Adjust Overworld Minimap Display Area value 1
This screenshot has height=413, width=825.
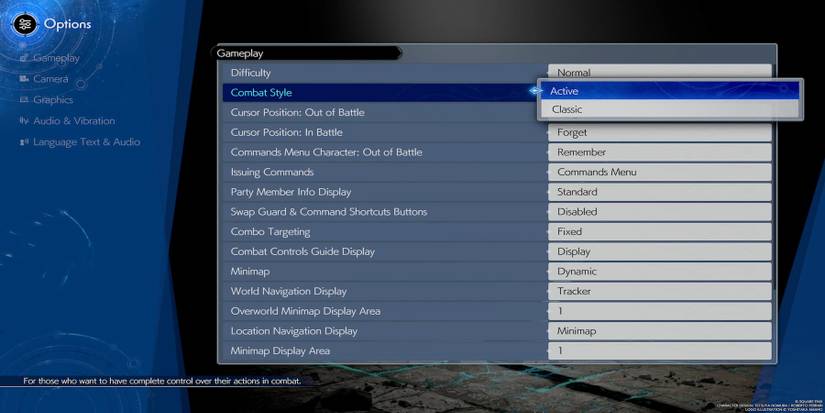(659, 311)
